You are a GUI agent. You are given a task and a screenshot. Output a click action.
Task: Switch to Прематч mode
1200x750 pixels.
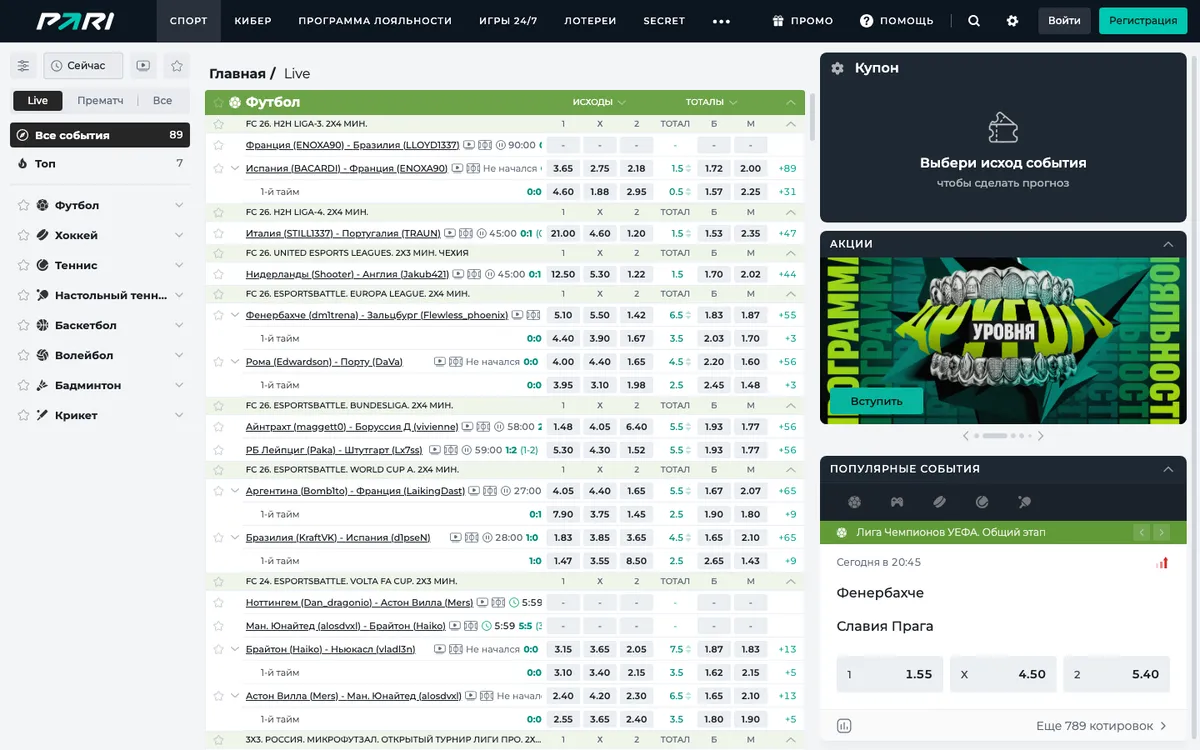[x=100, y=100]
